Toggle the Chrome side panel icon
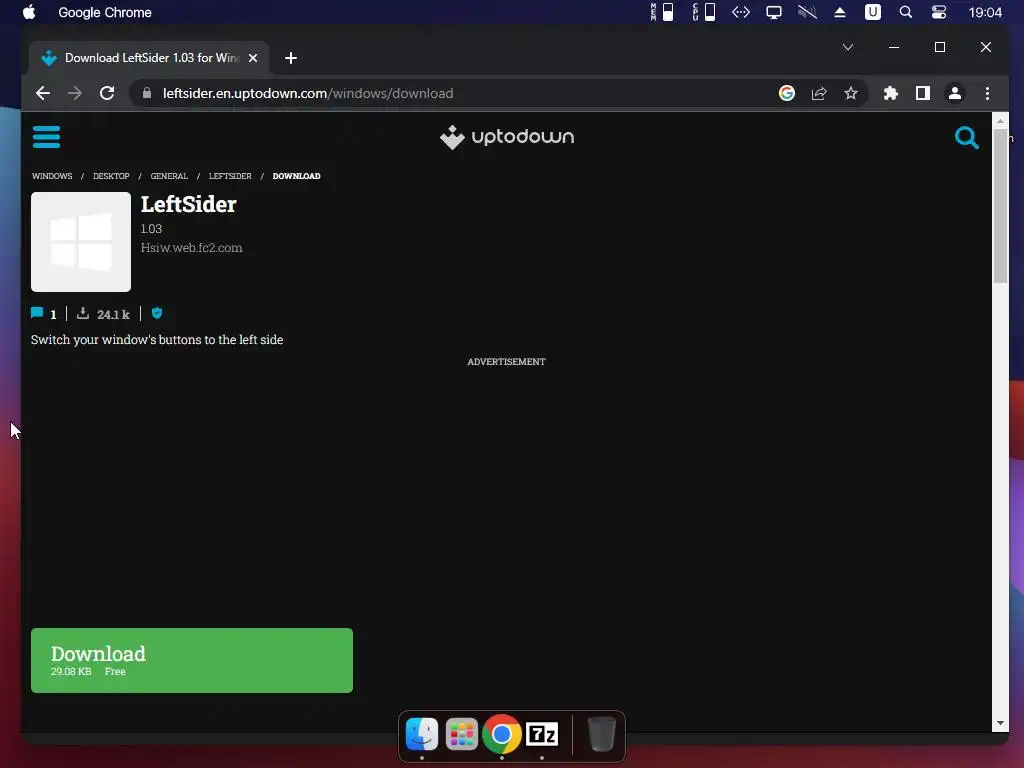The image size is (1024, 768). [x=923, y=93]
